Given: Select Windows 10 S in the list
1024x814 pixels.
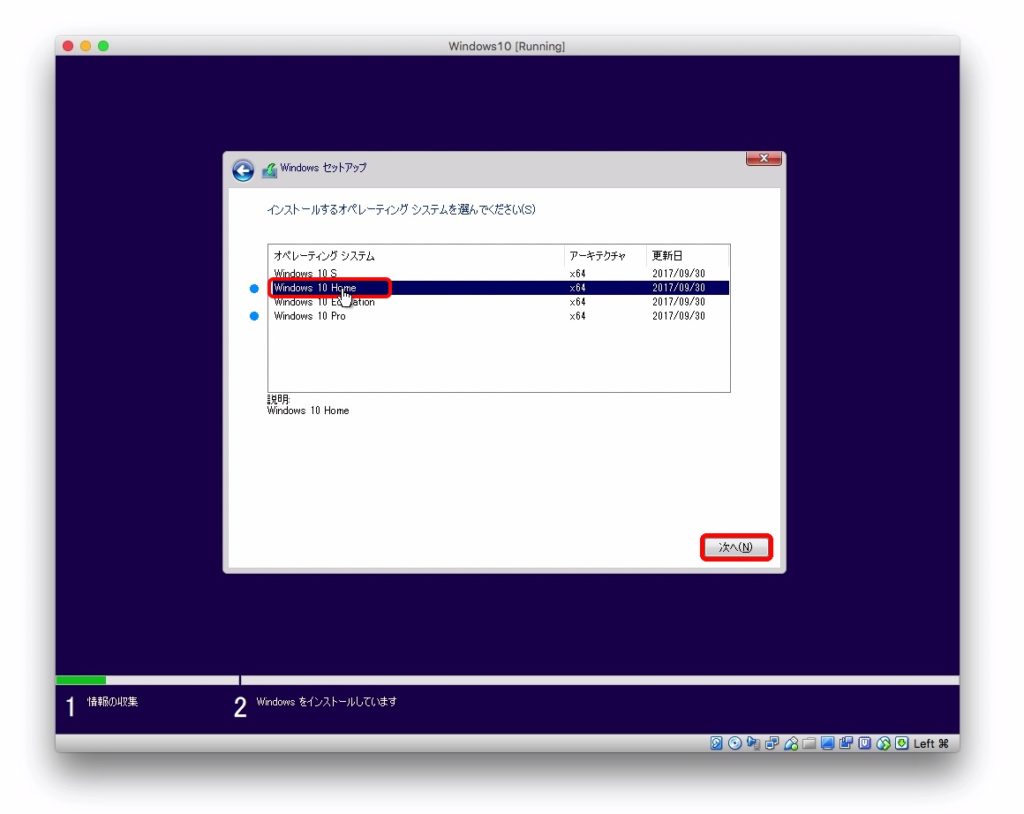Looking at the screenshot, I should [x=499, y=273].
